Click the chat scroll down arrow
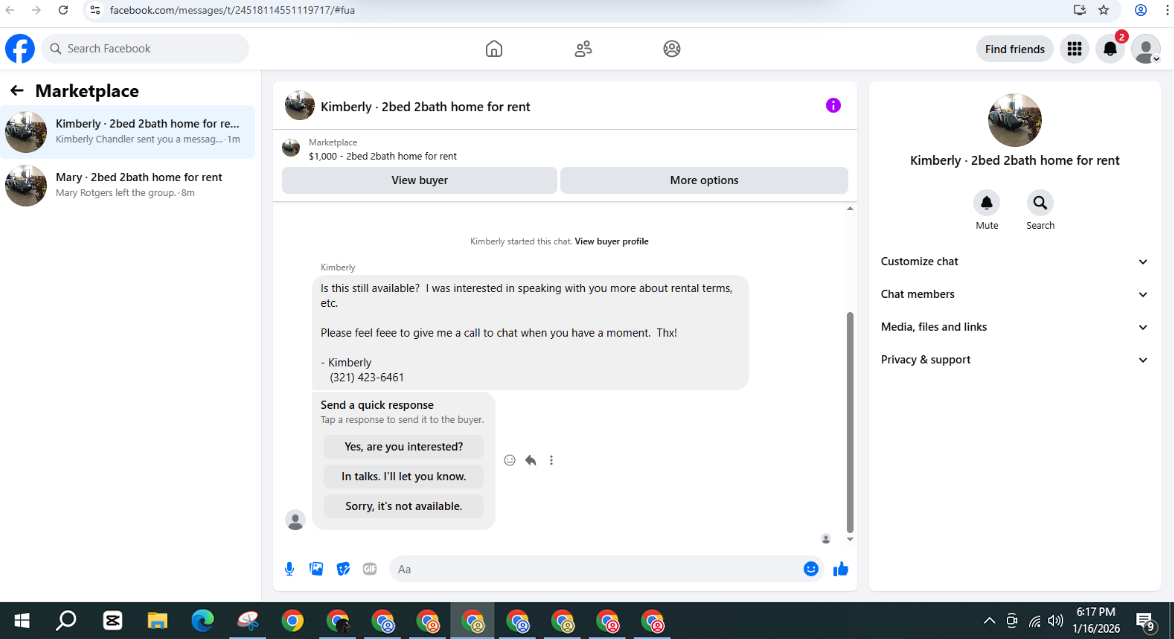Screen dimensions: 1174x639 [850, 539]
